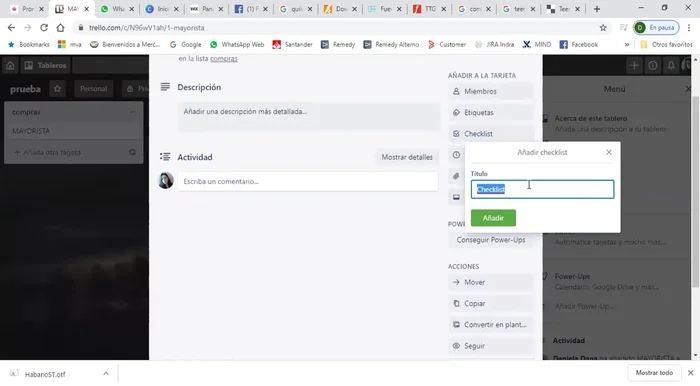The image size is (700, 386).
Task: Click the HabanoST.otf downloaded file
Action: click(x=45, y=374)
